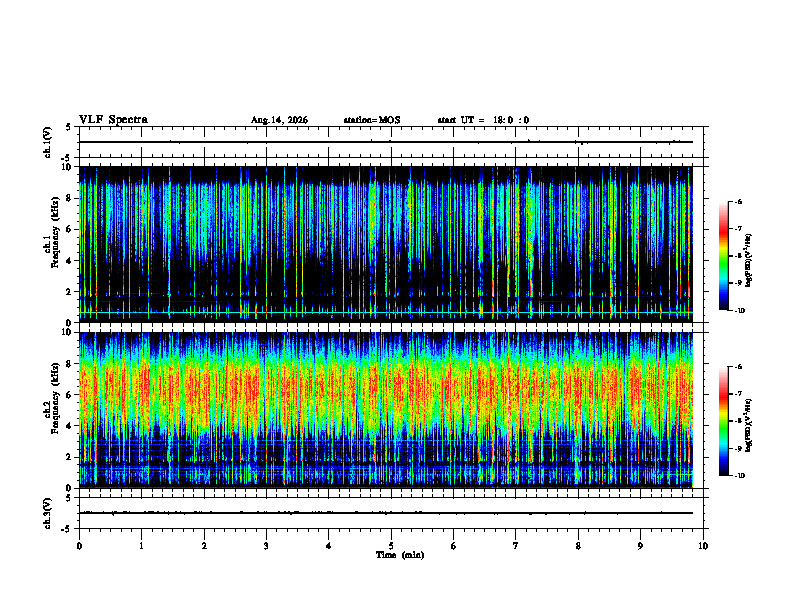This screenshot has height=612, width=792.
Task: Click the ch.2 spectrogram color scale bar
Action: (x=723, y=421)
